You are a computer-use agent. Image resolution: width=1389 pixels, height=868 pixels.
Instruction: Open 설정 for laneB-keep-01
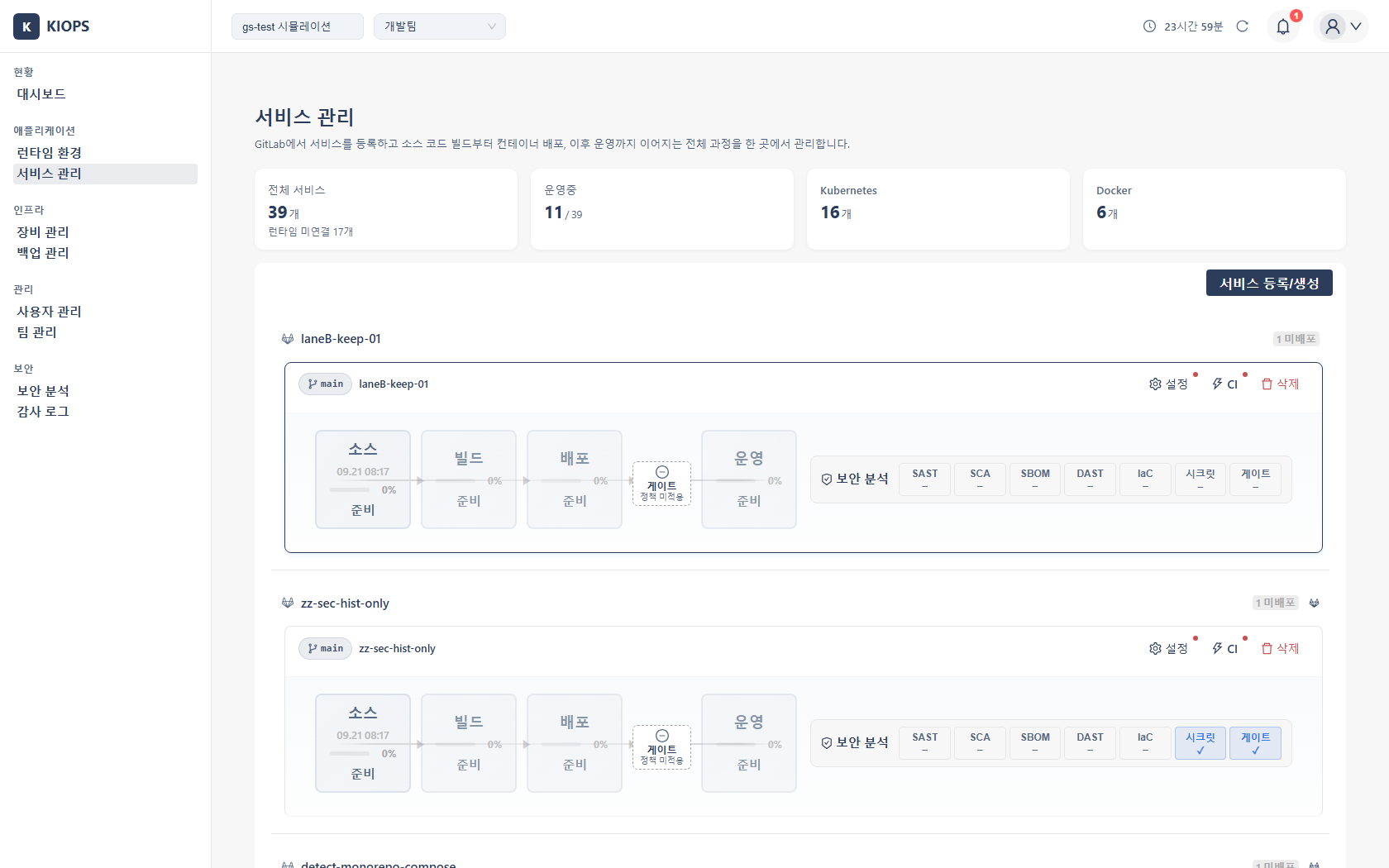1168,384
